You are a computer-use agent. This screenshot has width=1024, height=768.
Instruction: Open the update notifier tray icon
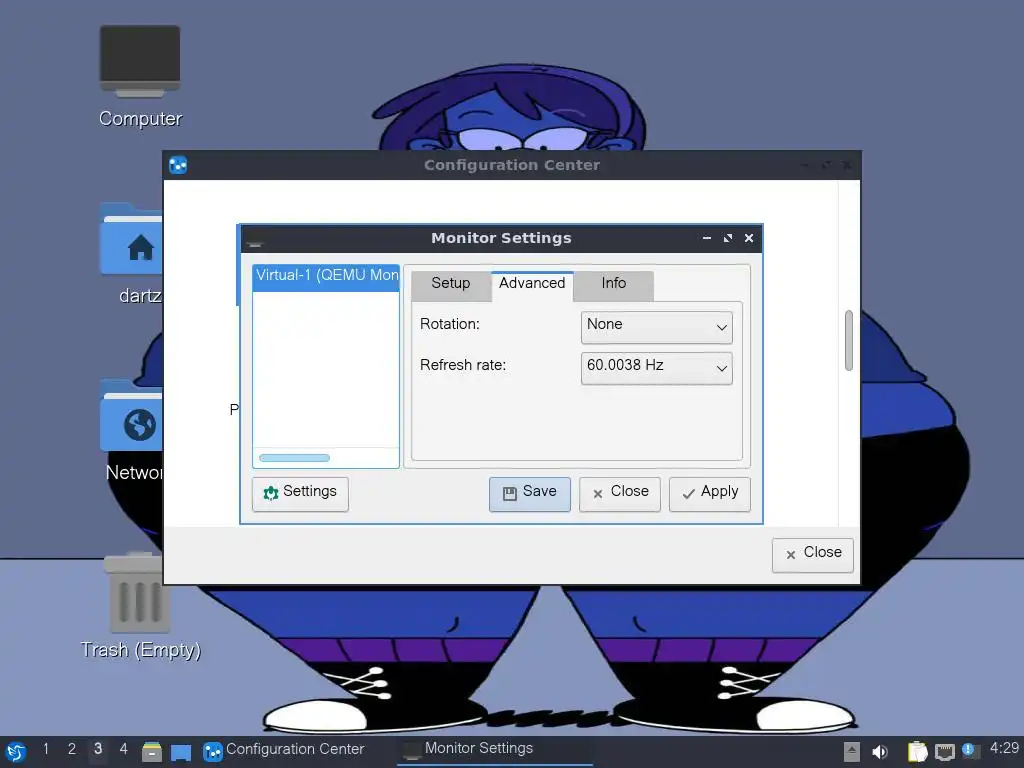pyautogui.click(x=970, y=750)
